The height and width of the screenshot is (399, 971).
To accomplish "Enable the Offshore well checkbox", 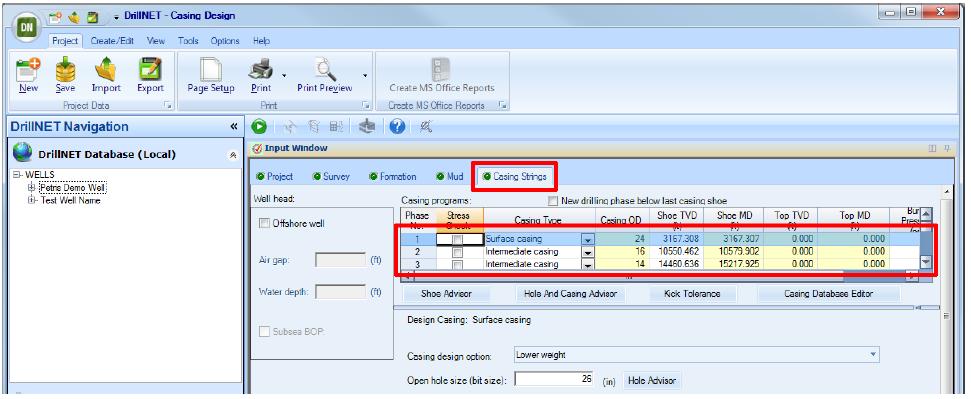I will (264, 223).
